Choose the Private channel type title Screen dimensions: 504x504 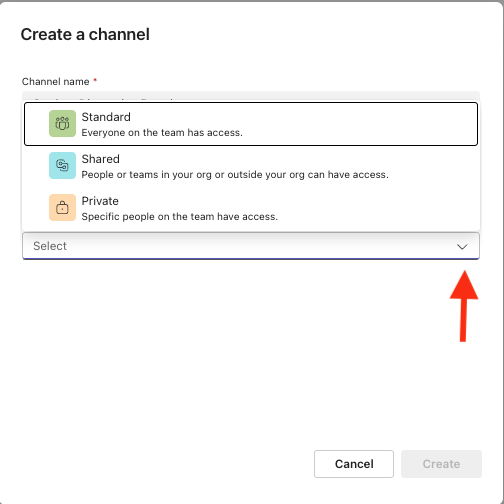100,201
